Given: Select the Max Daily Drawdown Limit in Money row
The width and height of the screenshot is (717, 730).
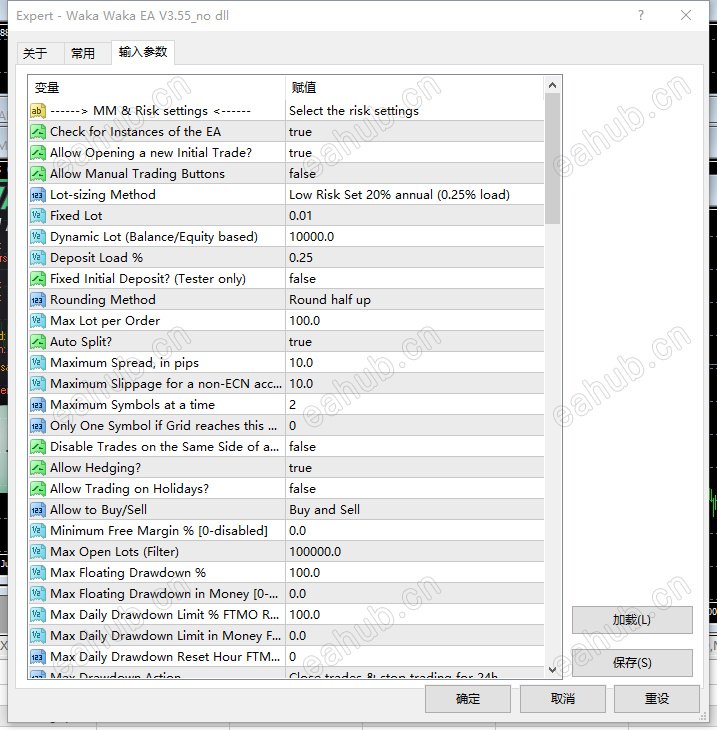Looking at the screenshot, I should (286, 635).
